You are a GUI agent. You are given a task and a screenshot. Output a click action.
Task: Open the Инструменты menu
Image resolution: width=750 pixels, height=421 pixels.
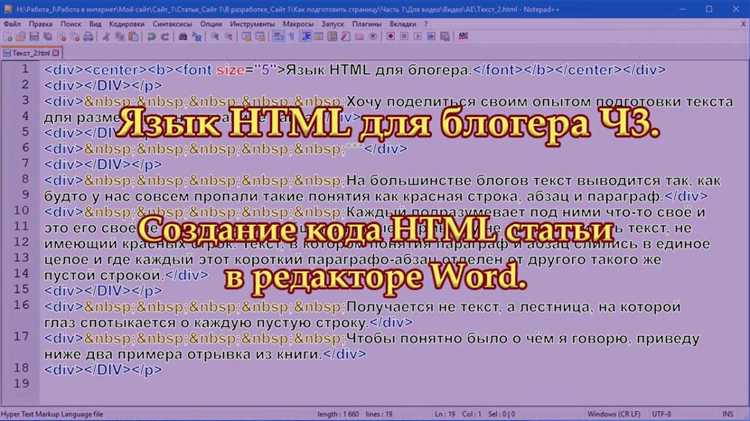click(x=252, y=23)
